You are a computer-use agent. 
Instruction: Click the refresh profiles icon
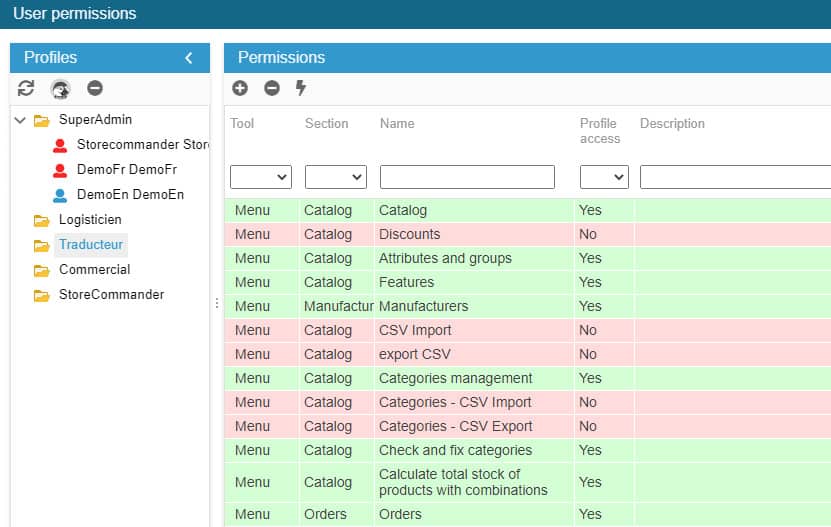click(x=27, y=89)
